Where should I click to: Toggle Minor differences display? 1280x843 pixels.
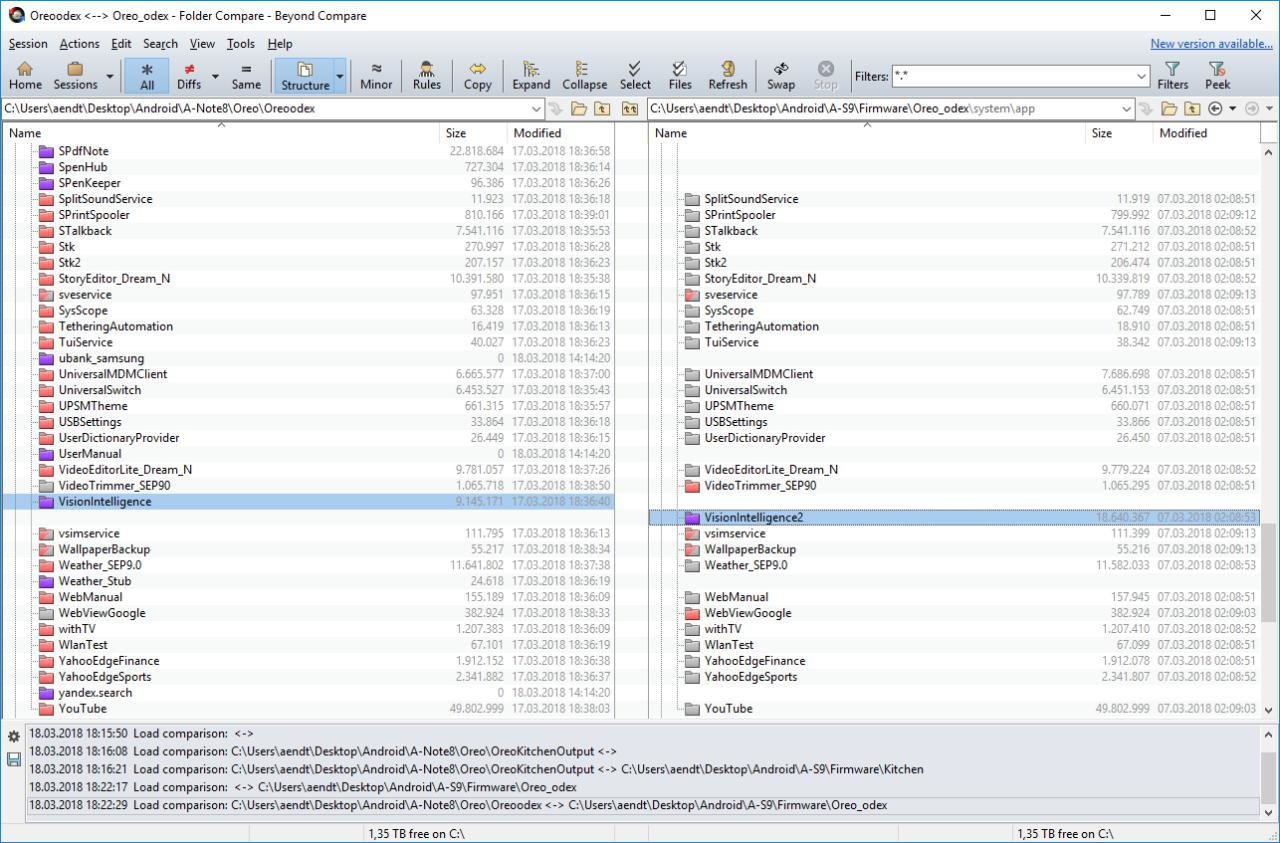pyautogui.click(x=376, y=76)
